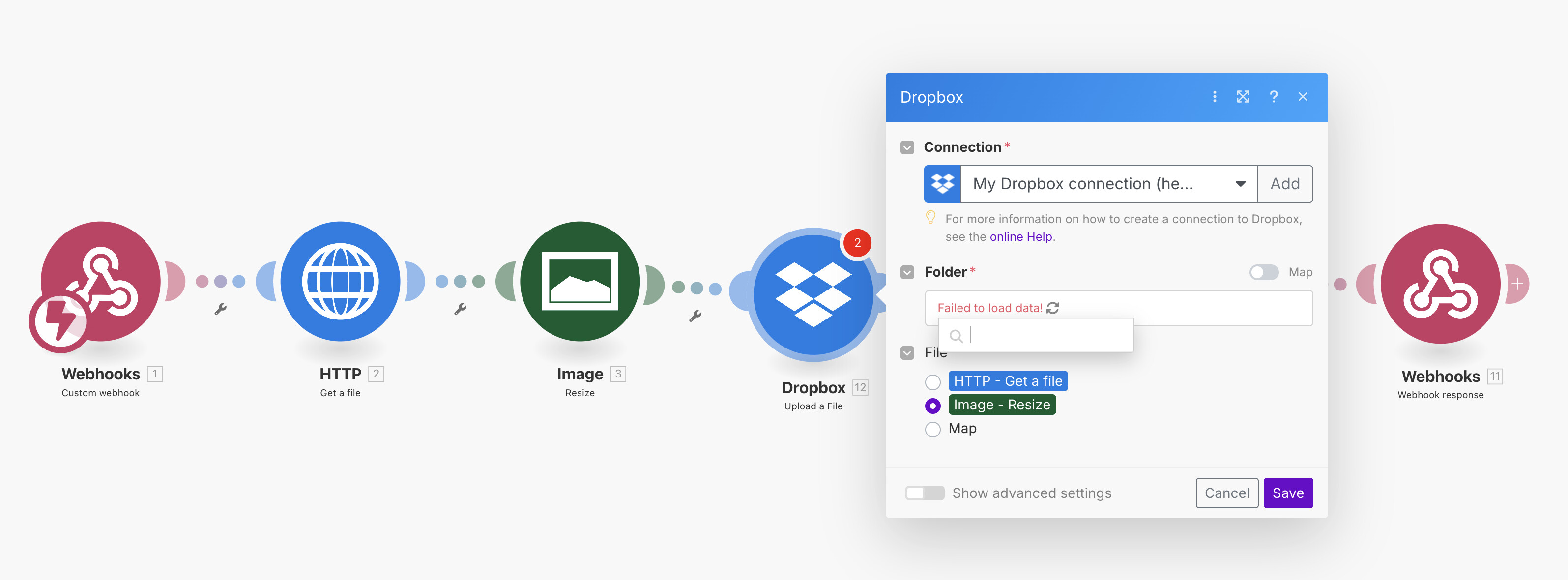The height and width of the screenshot is (580, 1568).
Task: Click the 'Upload a File' subtitle text
Action: (x=813, y=406)
